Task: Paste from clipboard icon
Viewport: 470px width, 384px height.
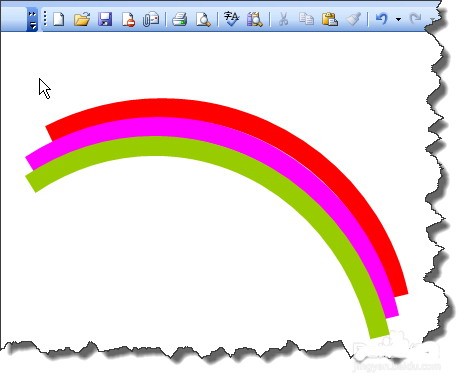Action: pyautogui.click(x=330, y=19)
